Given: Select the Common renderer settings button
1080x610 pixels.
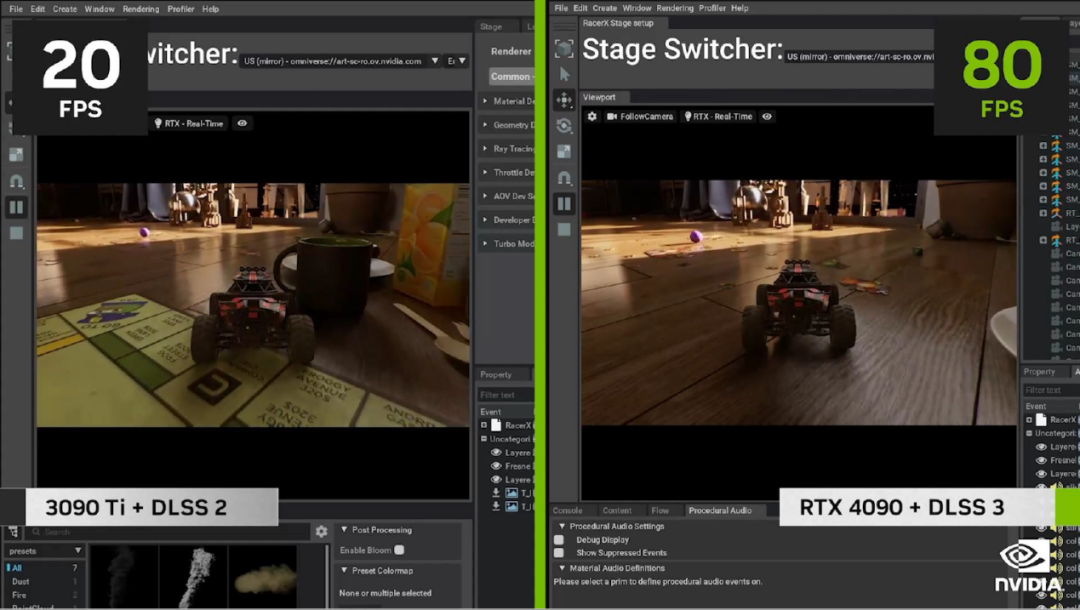Looking at the screenshot, I should [511, 76].
